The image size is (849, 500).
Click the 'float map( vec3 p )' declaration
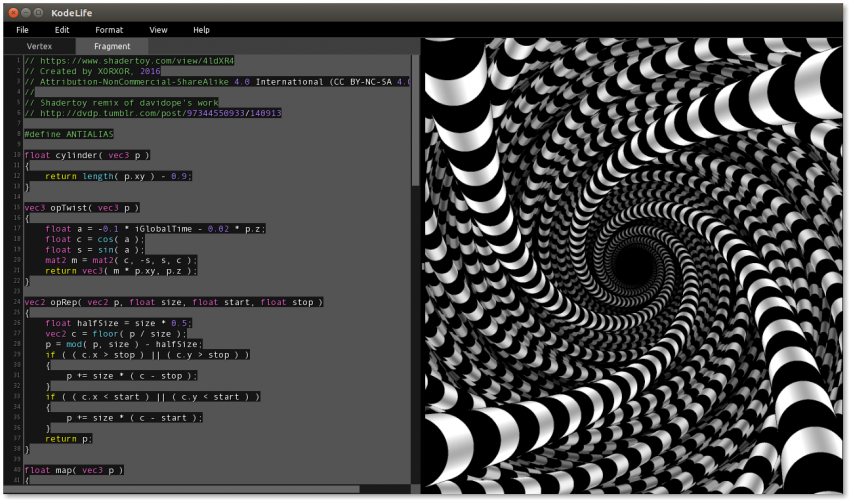74,470
